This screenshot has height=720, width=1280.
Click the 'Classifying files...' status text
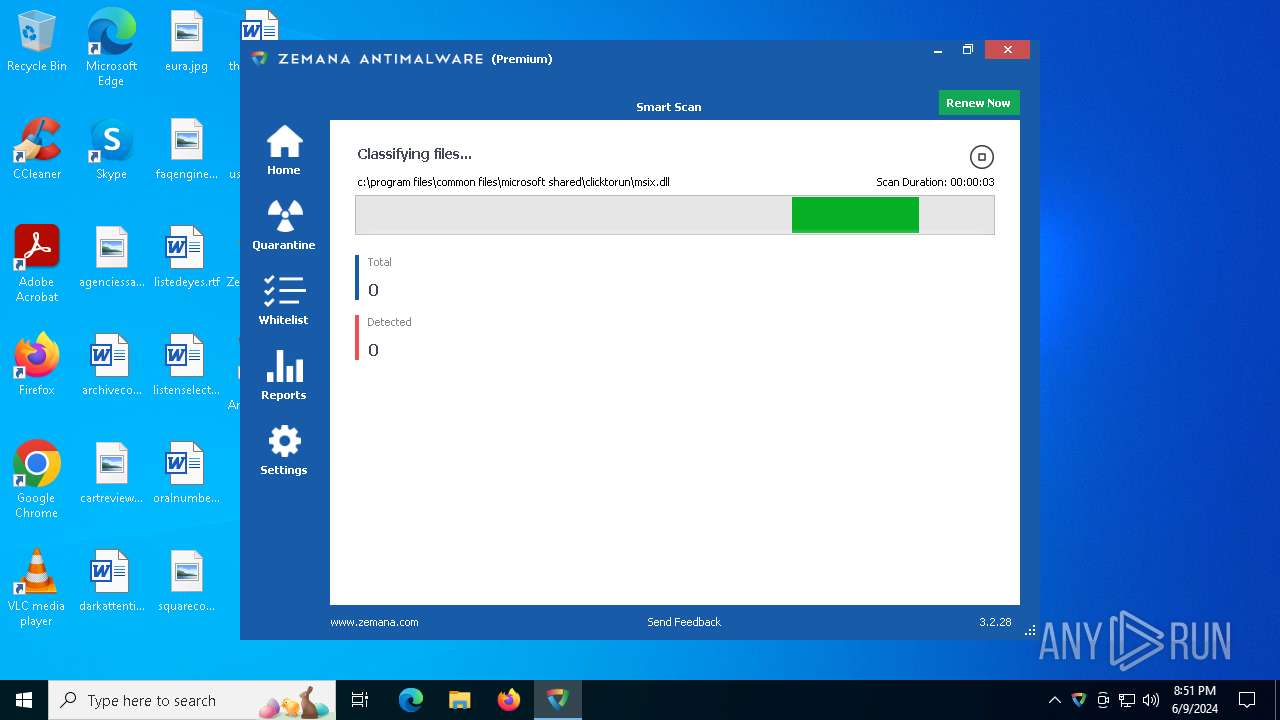tap(414, 154)
